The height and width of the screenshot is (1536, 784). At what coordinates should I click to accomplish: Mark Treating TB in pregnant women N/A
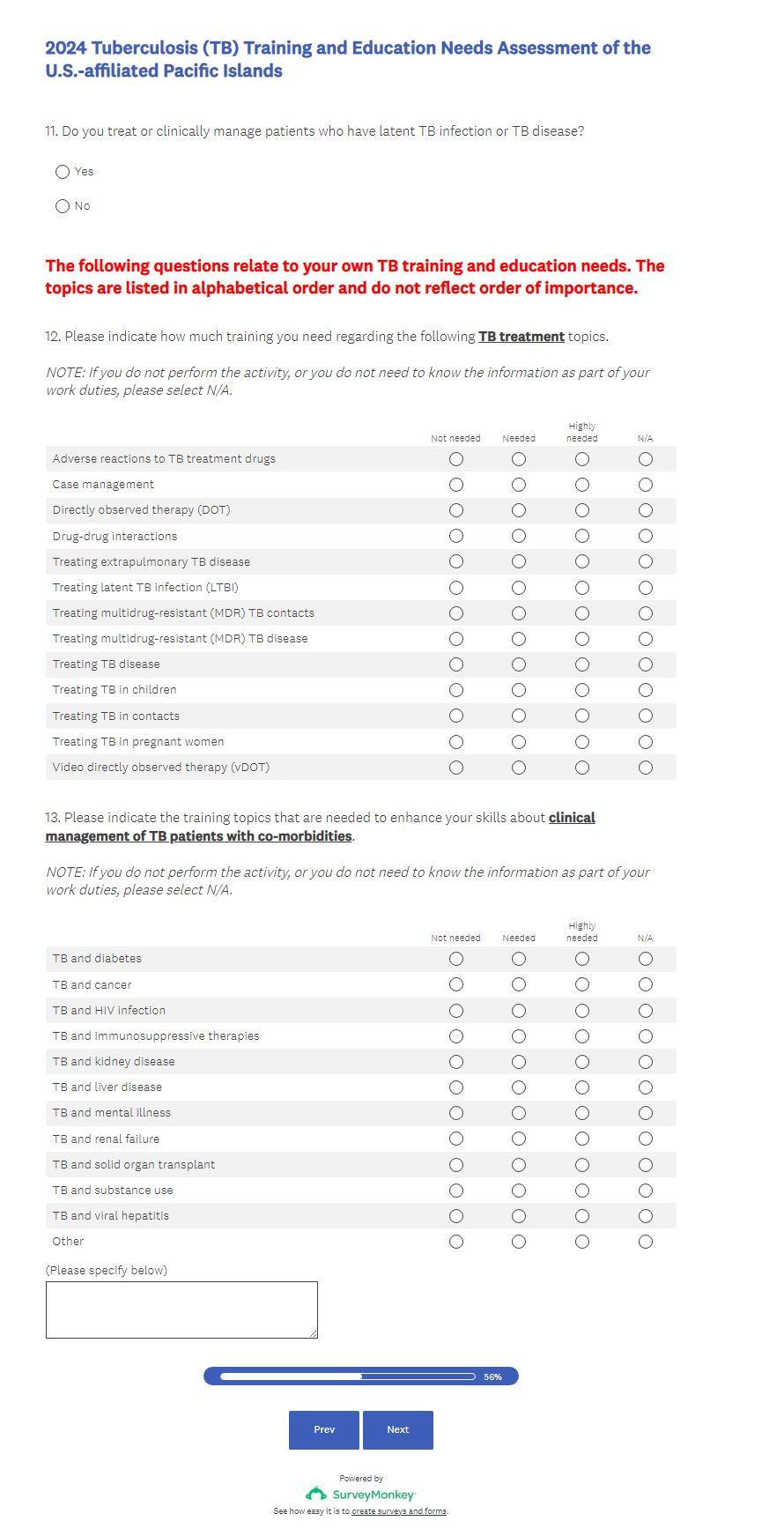[646, 742]
